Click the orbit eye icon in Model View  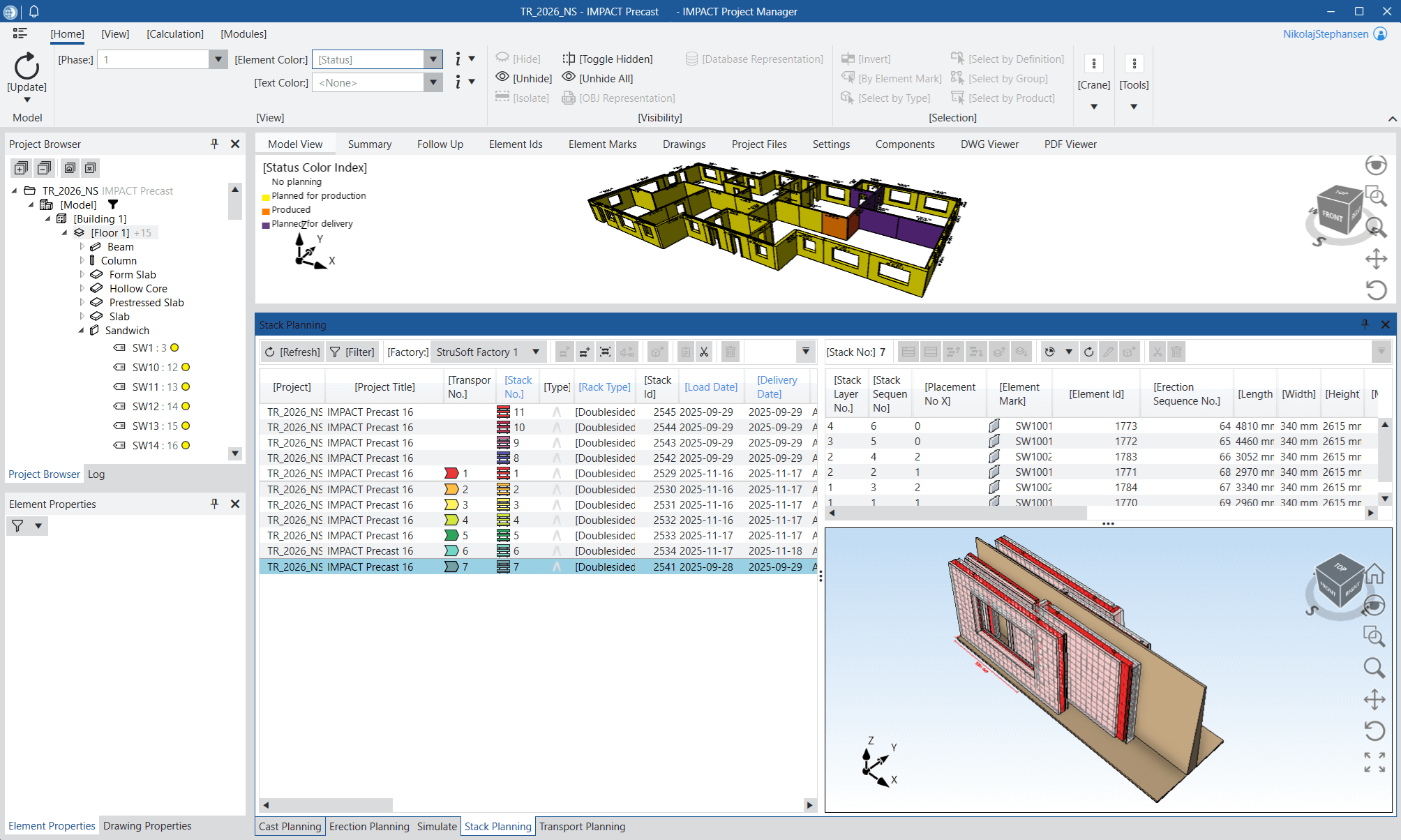pos(1376,165)
